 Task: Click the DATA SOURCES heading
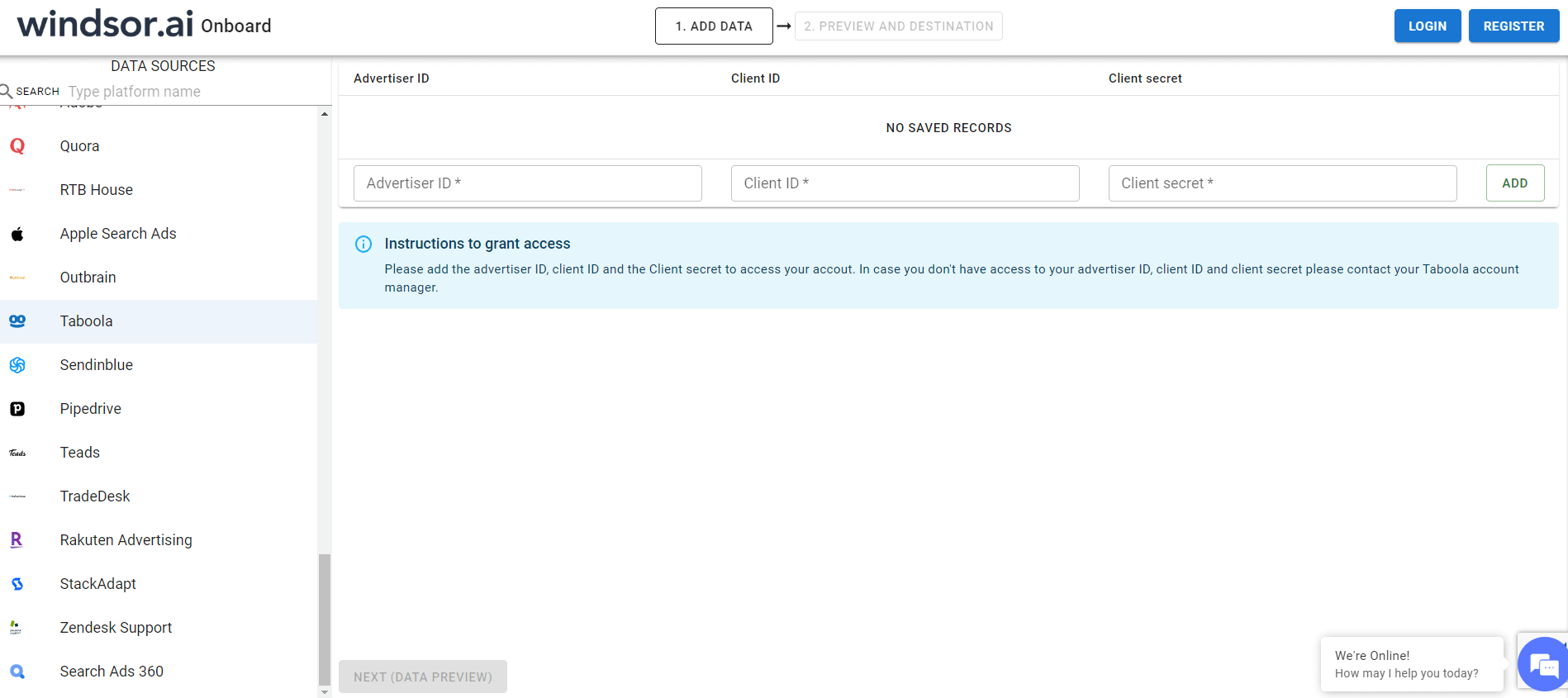point(163,66)
